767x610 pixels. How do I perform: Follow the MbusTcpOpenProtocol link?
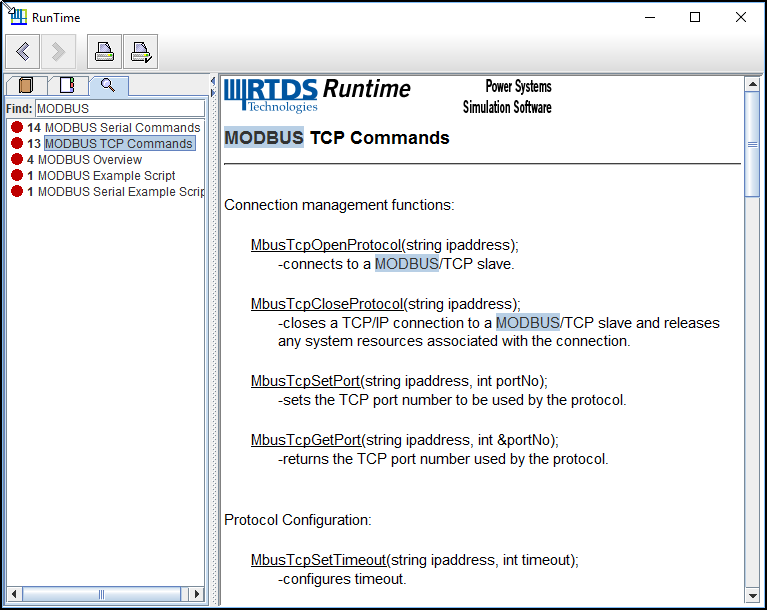pos(326,245)
